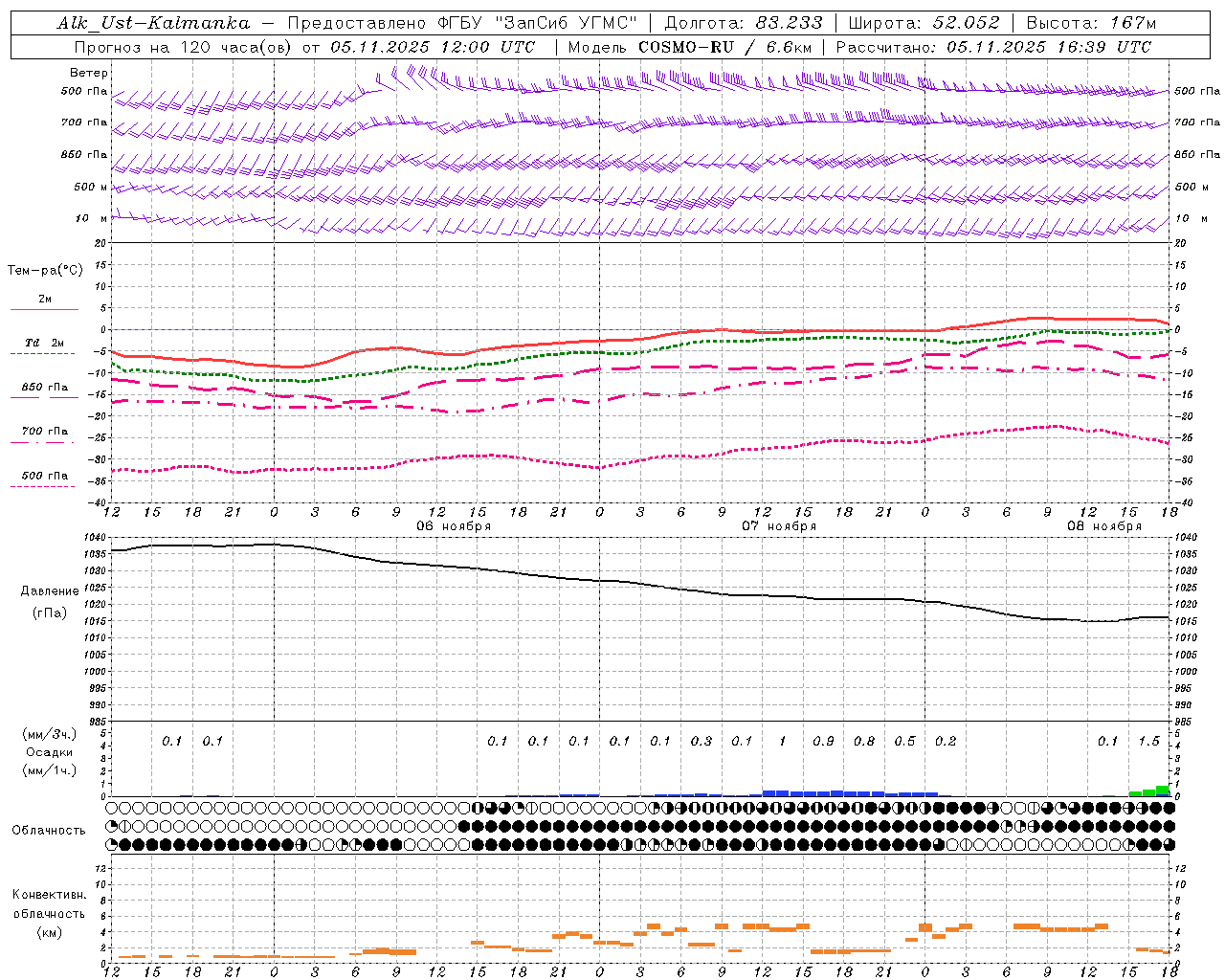Click the blue precipitation bars on 07 ноября
This screenshot has width=1225, height=980.
[850, 793]
